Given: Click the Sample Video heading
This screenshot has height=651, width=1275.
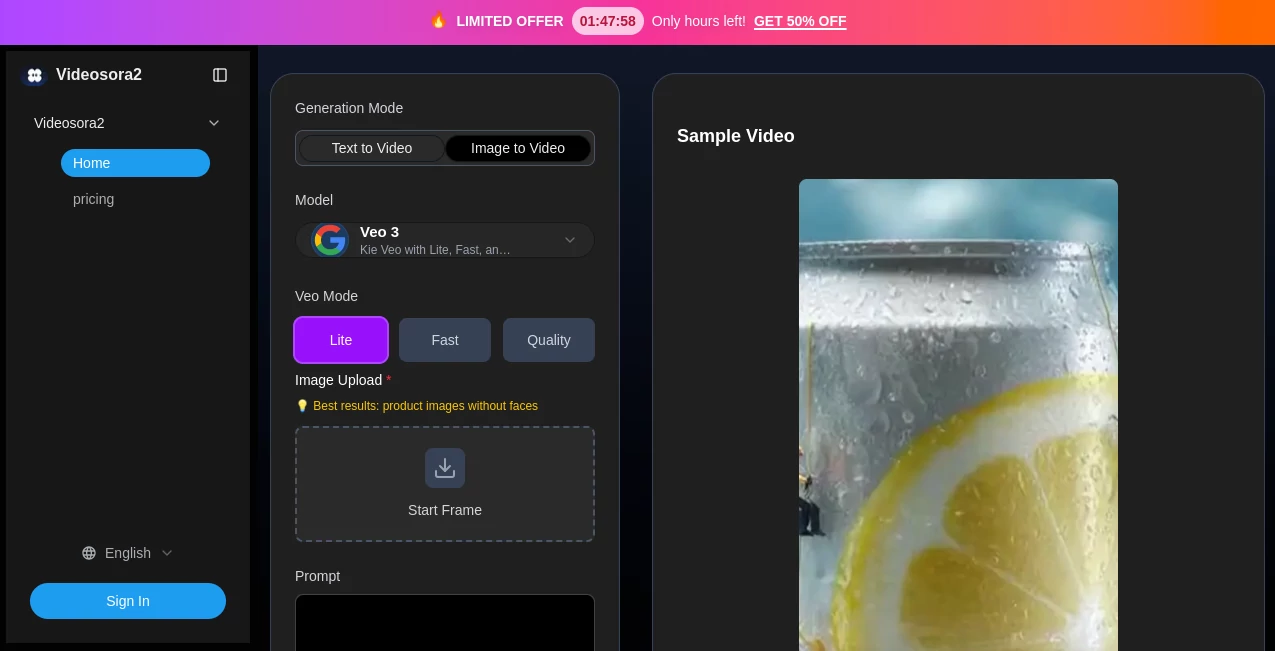Looking at the screenshot, I should (x=736, y=136).
